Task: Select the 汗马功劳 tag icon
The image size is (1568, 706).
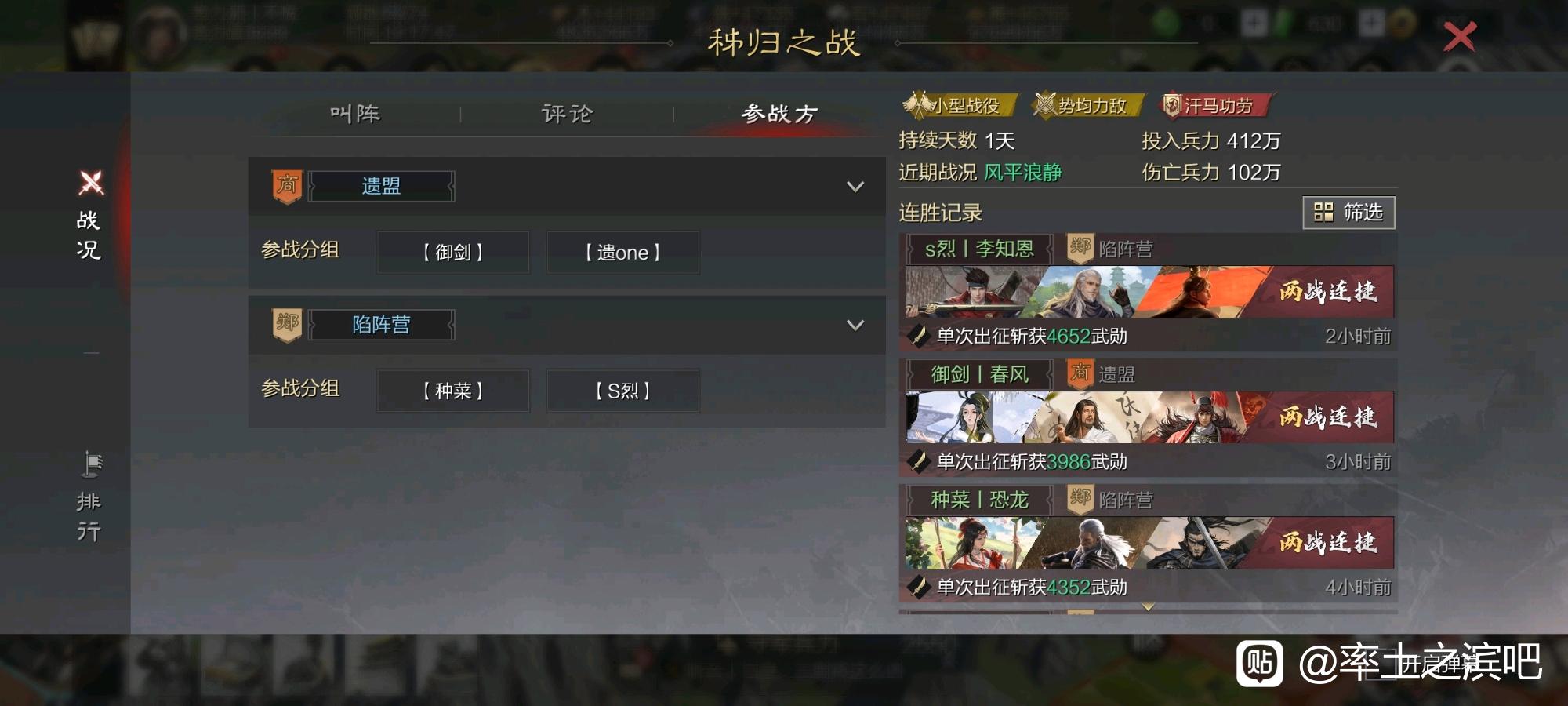Action: coord(1171,105)
